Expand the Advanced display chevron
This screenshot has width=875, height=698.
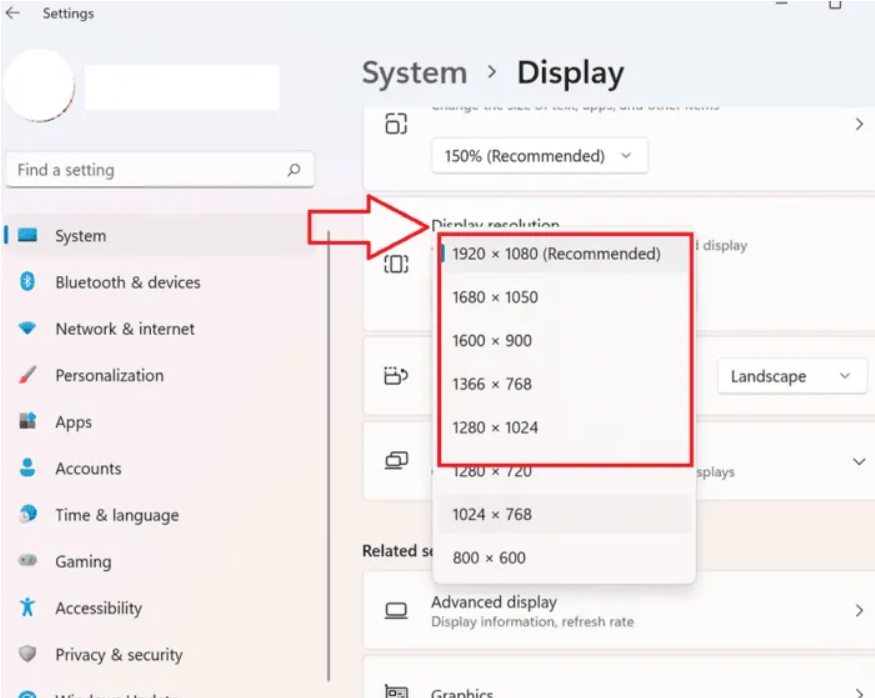pos(858,610)
